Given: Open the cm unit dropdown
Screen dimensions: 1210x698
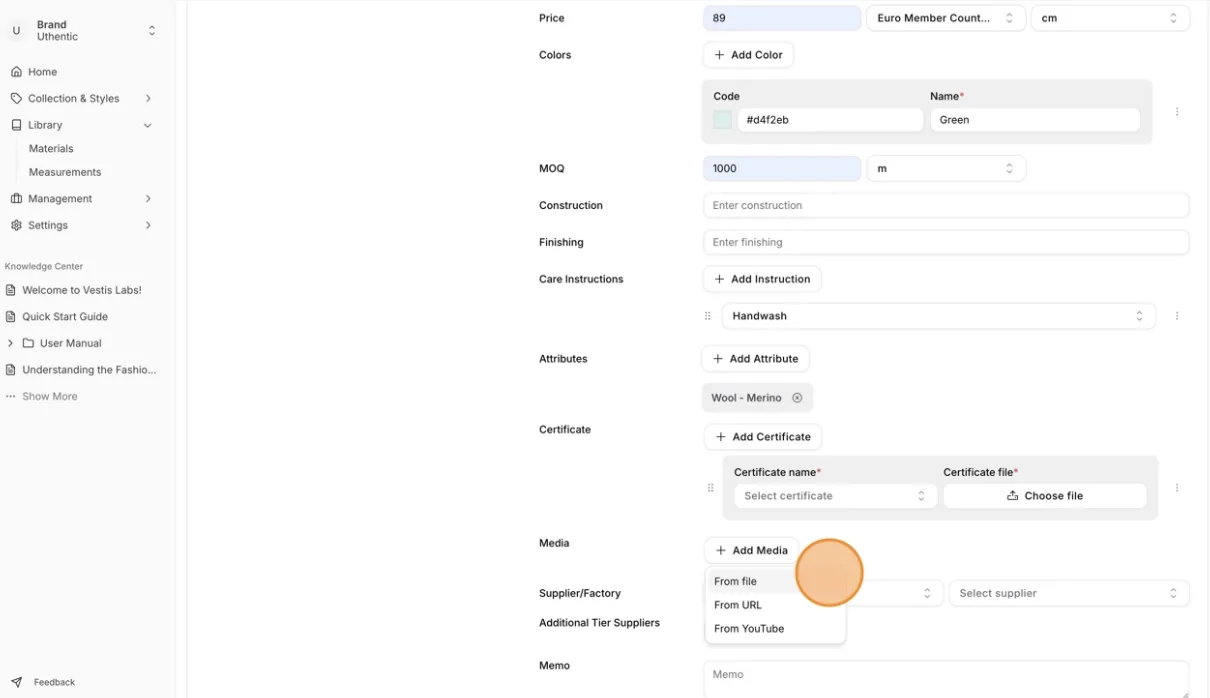Looking at the screenshot, I should tap(1110, 18).
